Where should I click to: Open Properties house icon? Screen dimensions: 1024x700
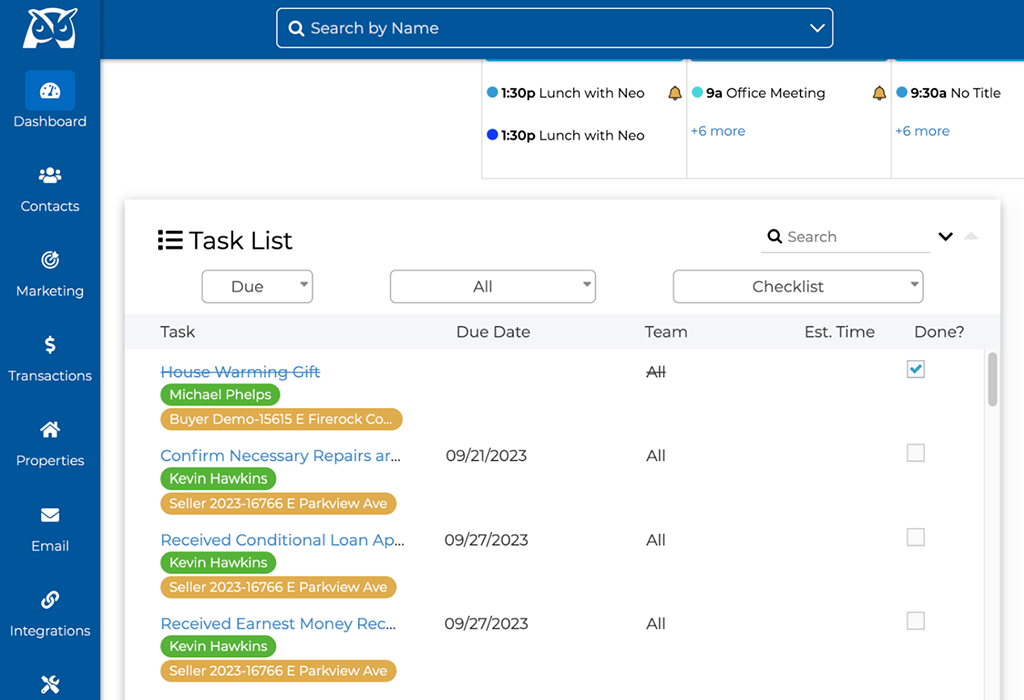(50, 431)
